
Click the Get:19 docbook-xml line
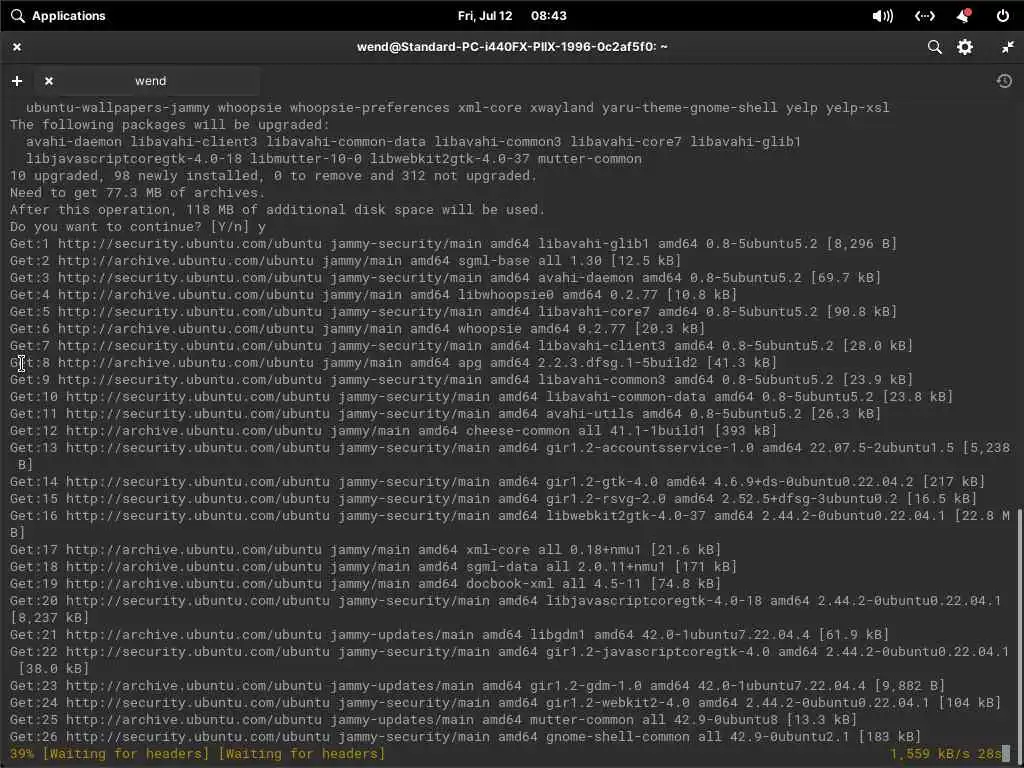tap(365, 583)
